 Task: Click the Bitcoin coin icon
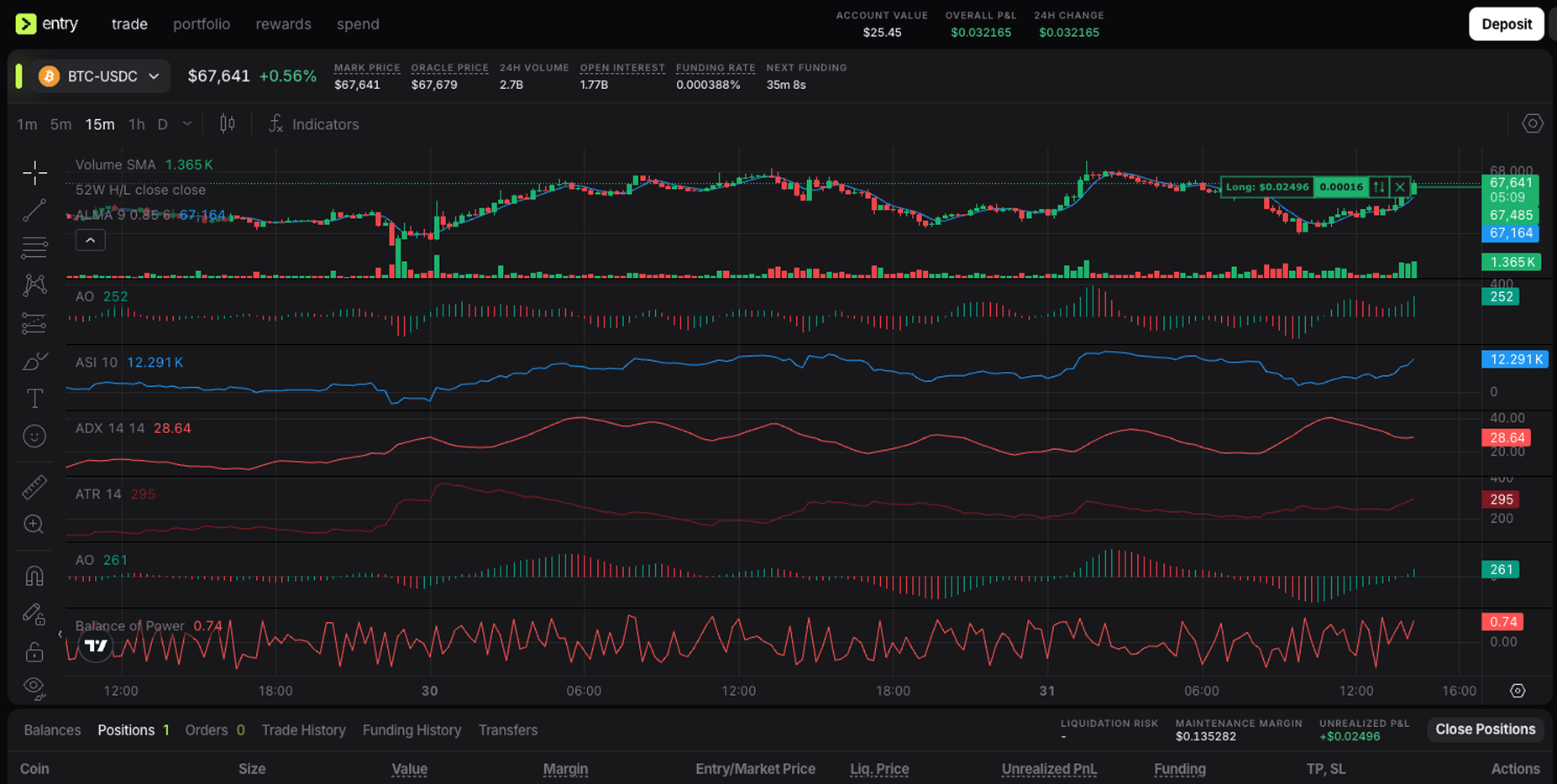coord(50,76)
